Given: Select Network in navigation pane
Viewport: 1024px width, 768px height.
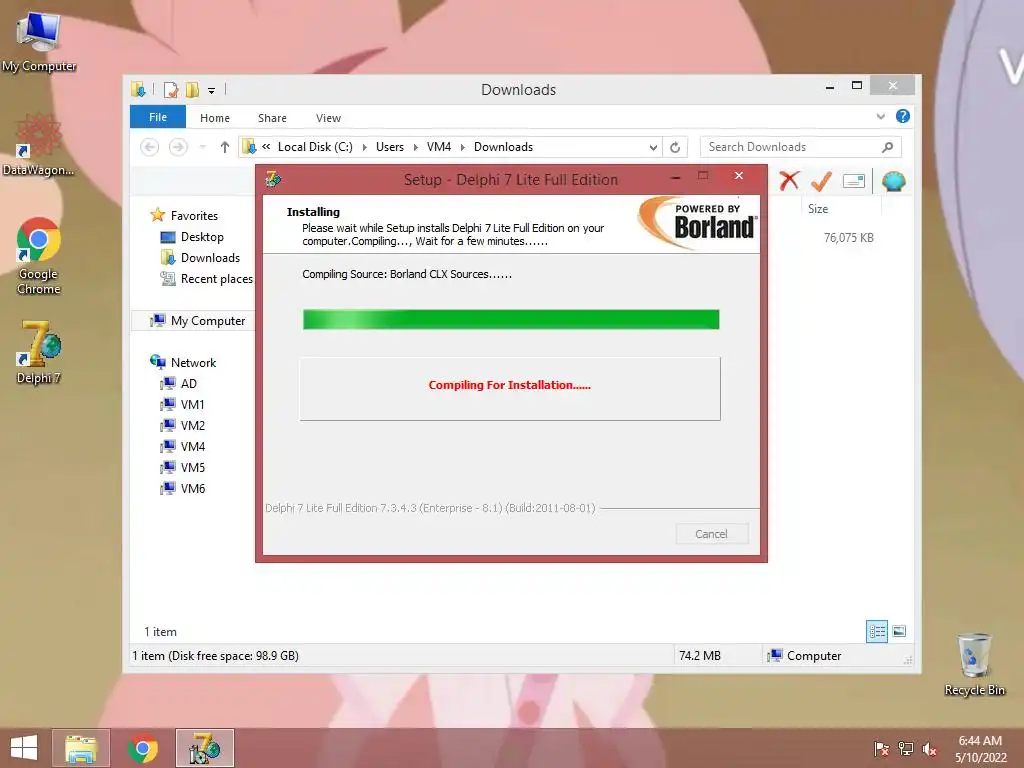Looking at the screenshot, I should click(x=193, y=362).
